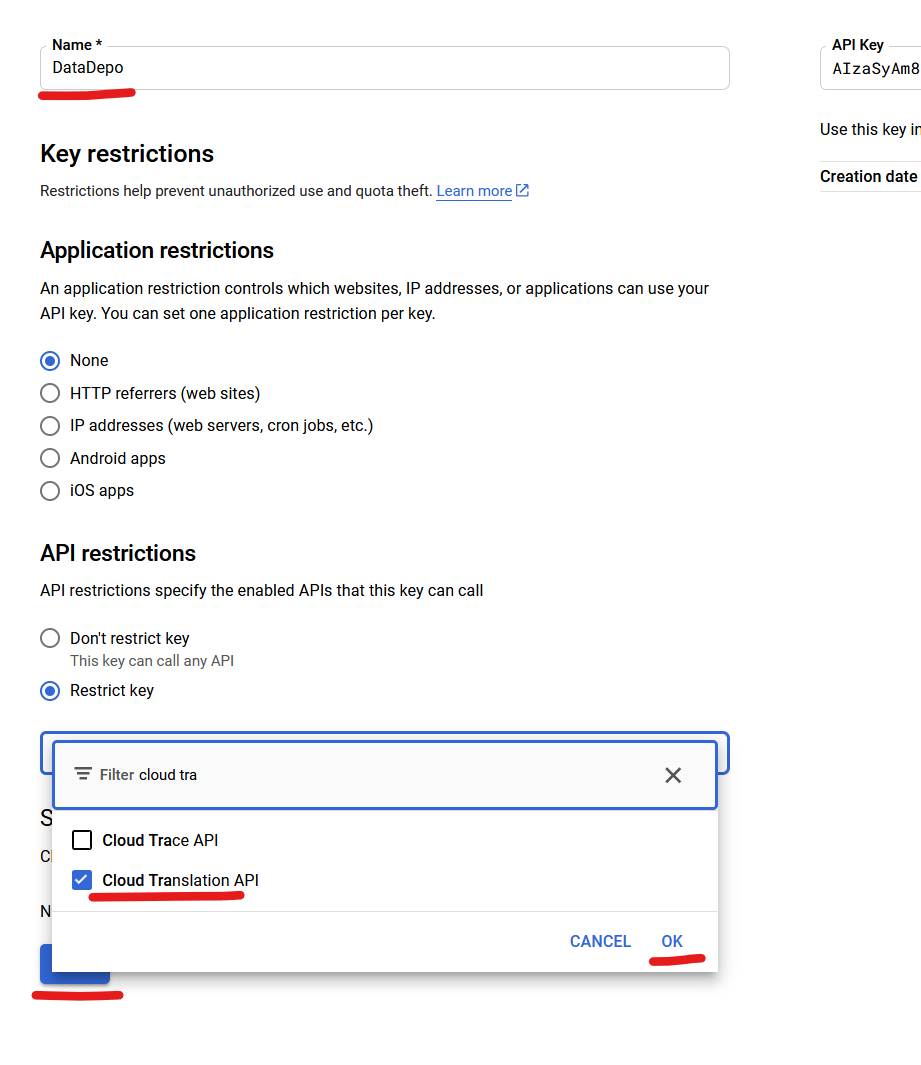Viewport: 921px width, 1065px height.
Task: Select IP addresses restriction option
Action: pos(50,426)
